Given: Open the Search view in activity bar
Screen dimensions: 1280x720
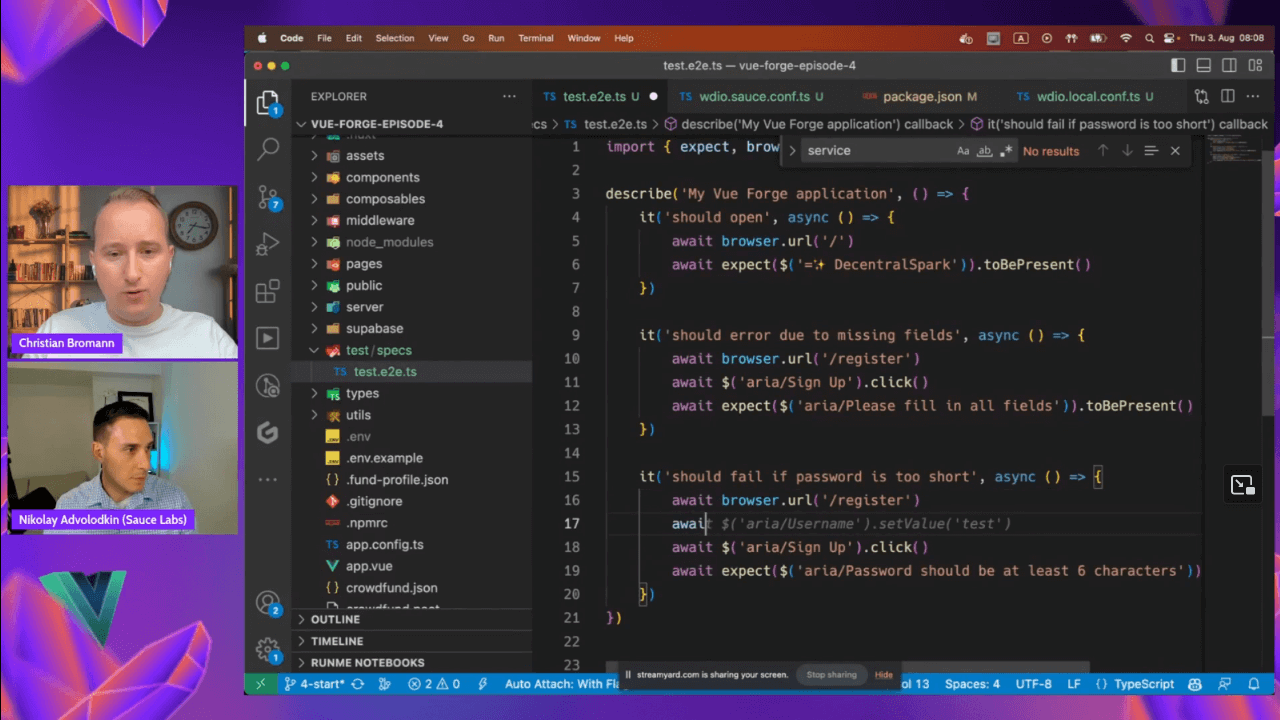Looking at the screenshot, I should tap(268, 150).
